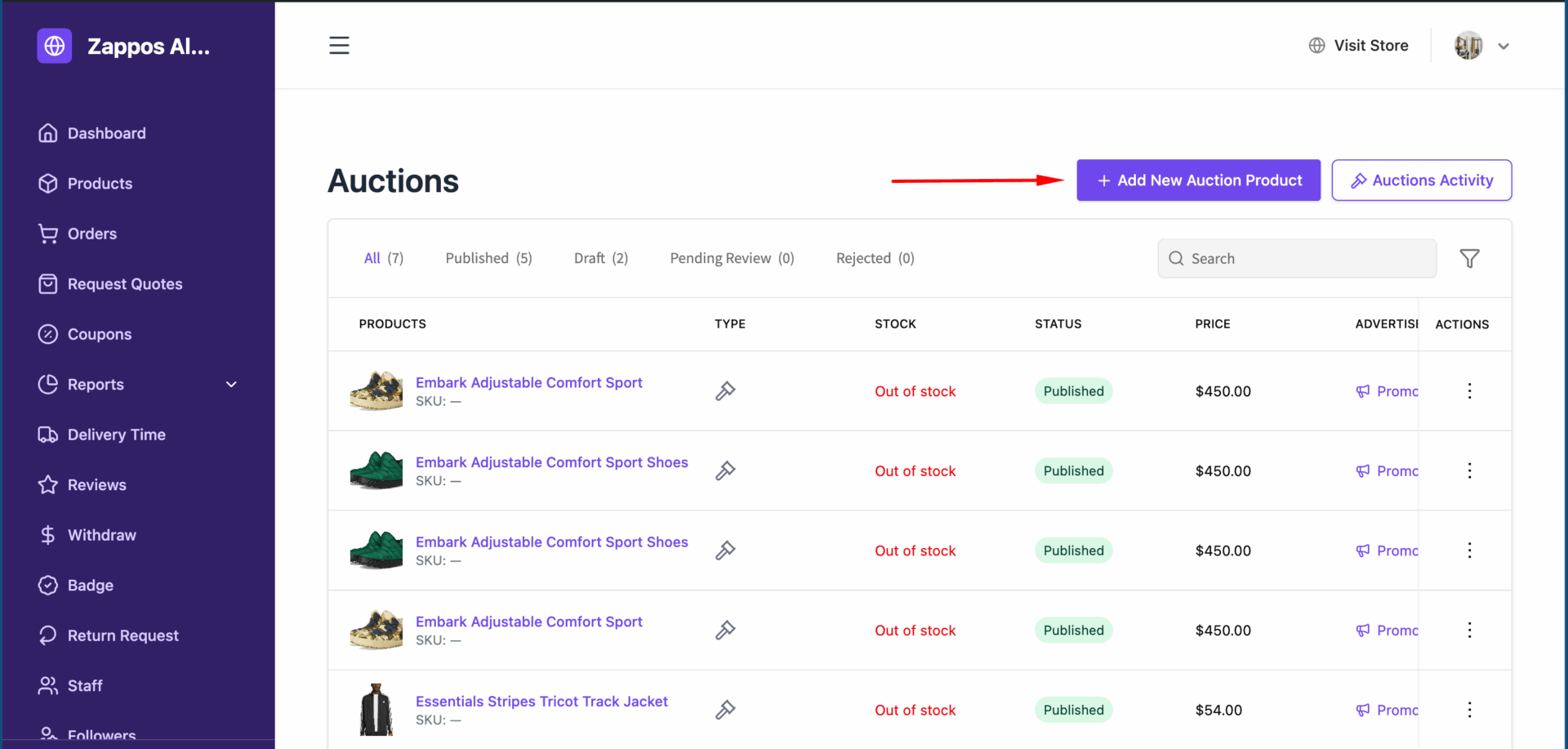
Task: Open actions menu for first Embark Comfort Sport row
Action: [x=1469, y=391]
